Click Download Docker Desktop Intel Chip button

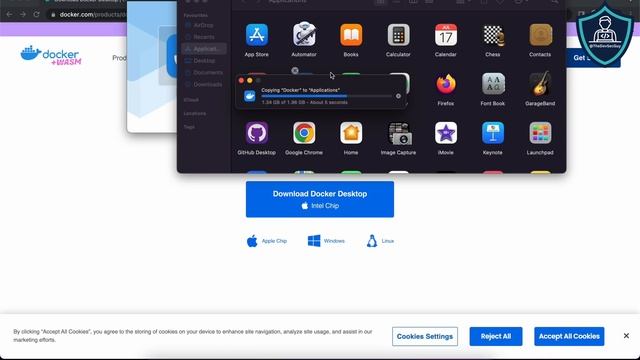(320, 199)
